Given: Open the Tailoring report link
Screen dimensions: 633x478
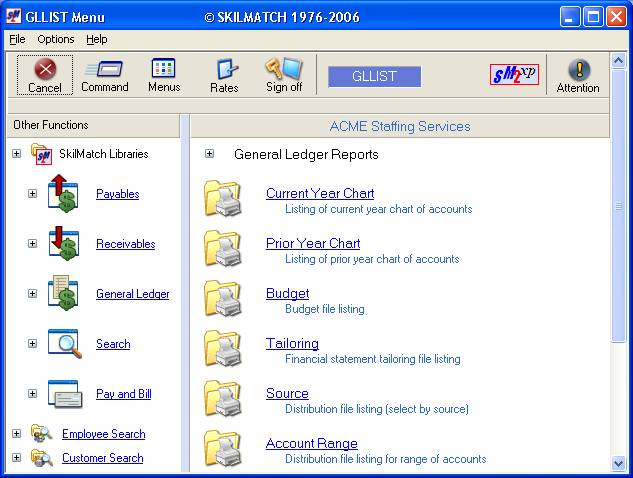Looking at the screenshot, I should coord(292,344).
